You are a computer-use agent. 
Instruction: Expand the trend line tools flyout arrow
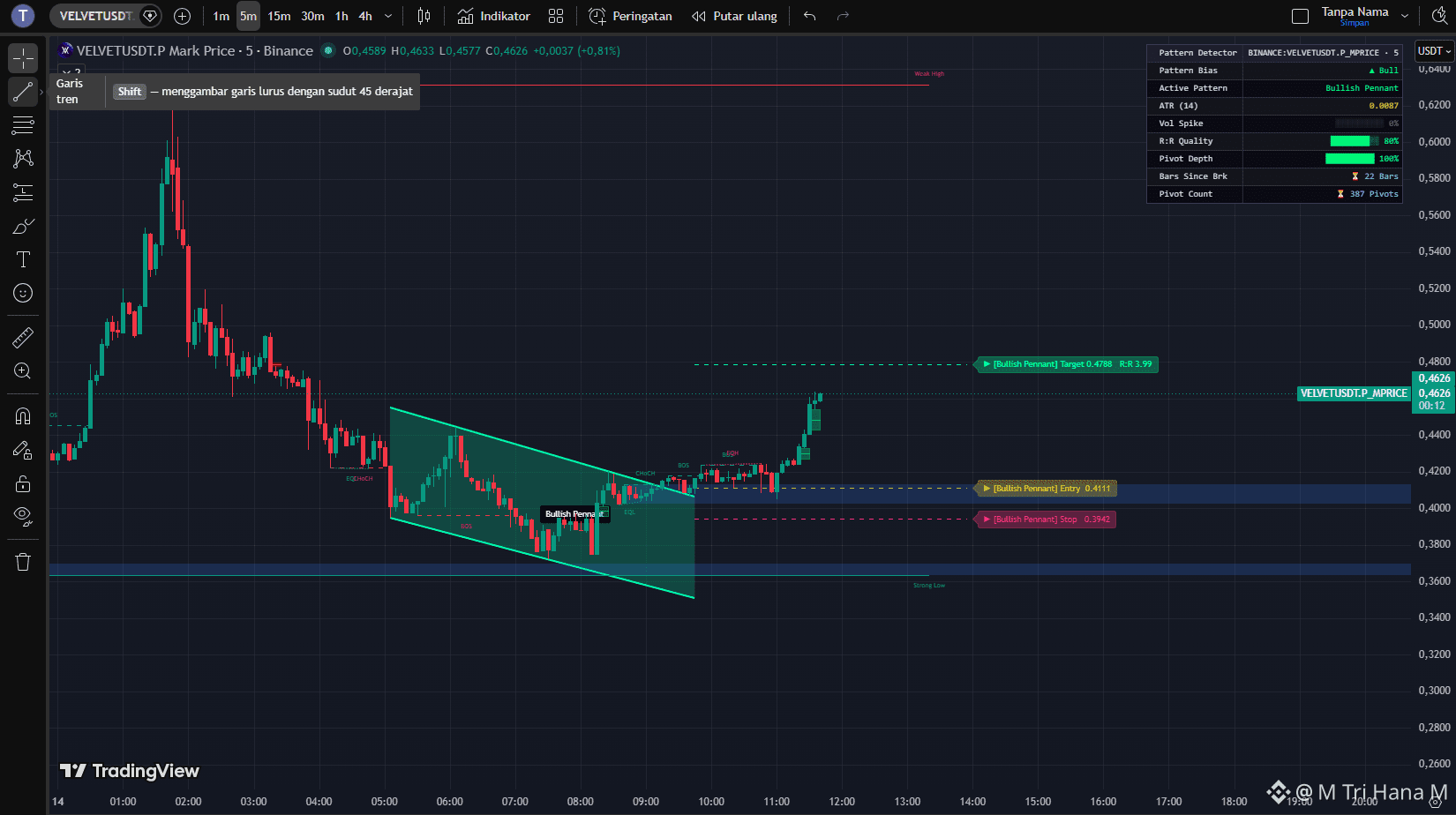click(x=41, y=92)
